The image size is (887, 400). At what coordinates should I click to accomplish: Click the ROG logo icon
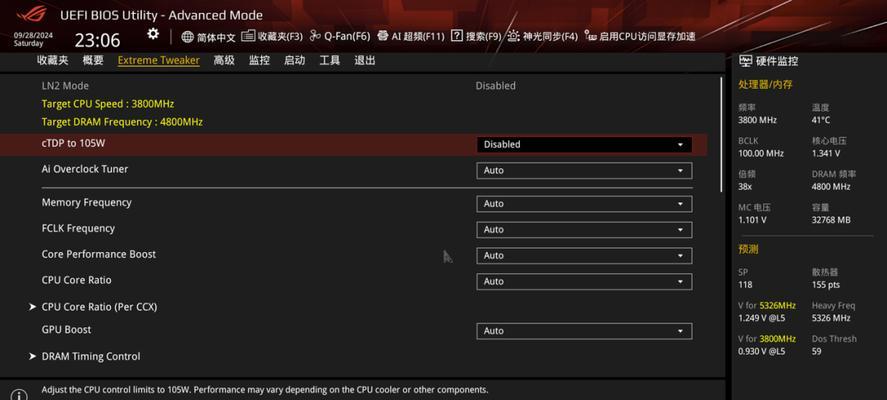point(32,14)
